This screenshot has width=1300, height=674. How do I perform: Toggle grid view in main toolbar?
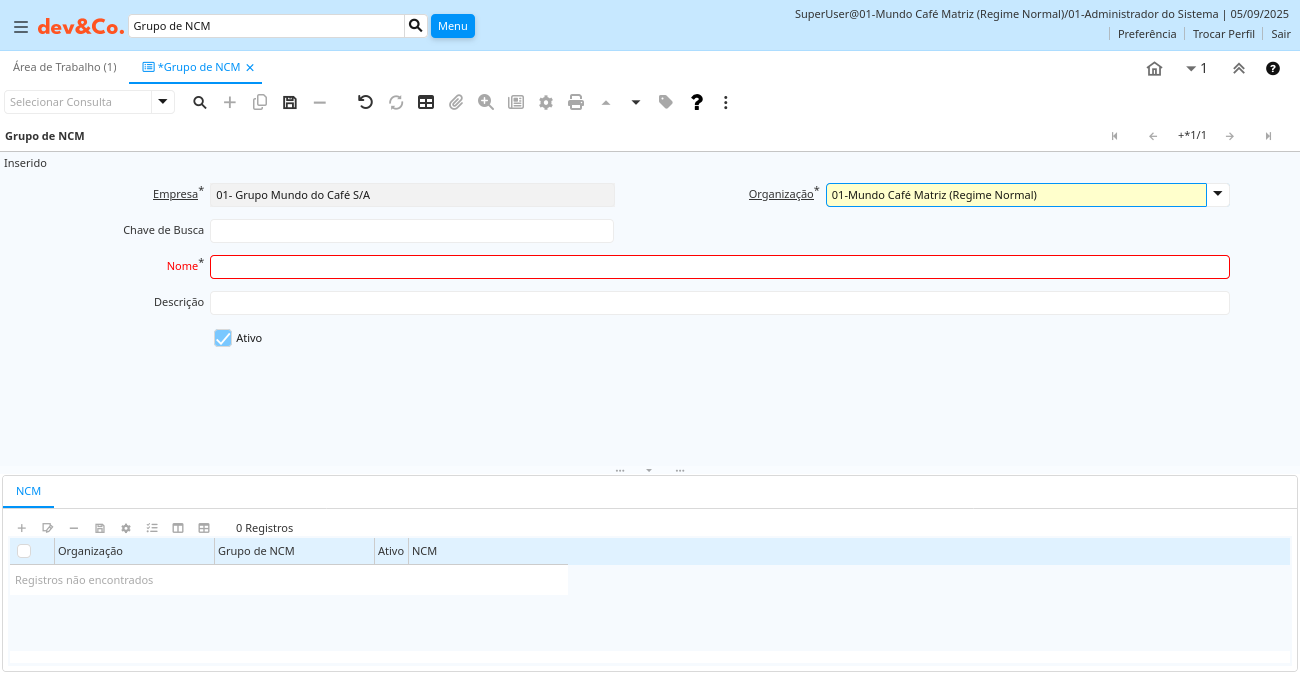click(x=426, y=102)
